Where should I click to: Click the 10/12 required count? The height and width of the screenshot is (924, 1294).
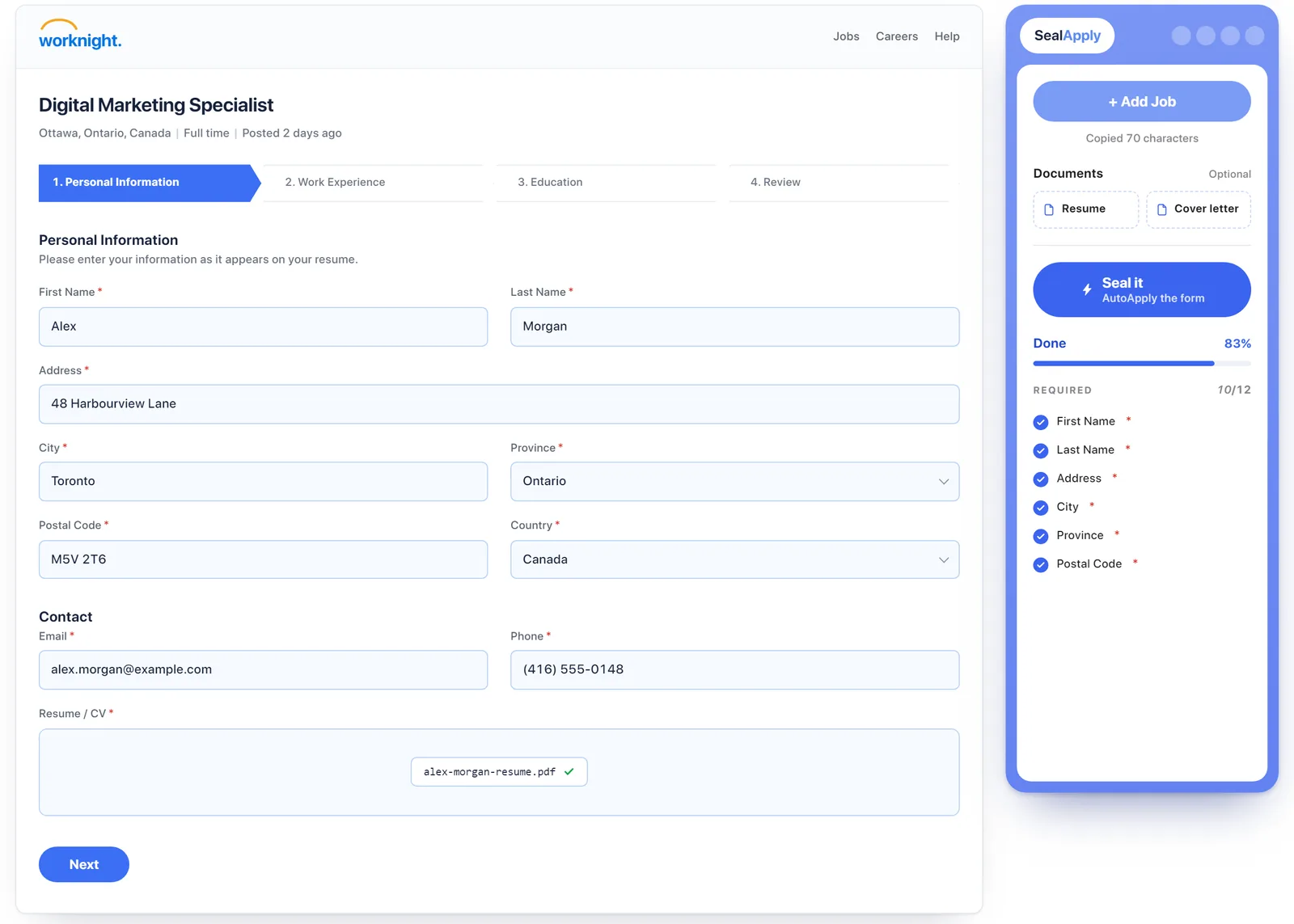point(1234,390)
